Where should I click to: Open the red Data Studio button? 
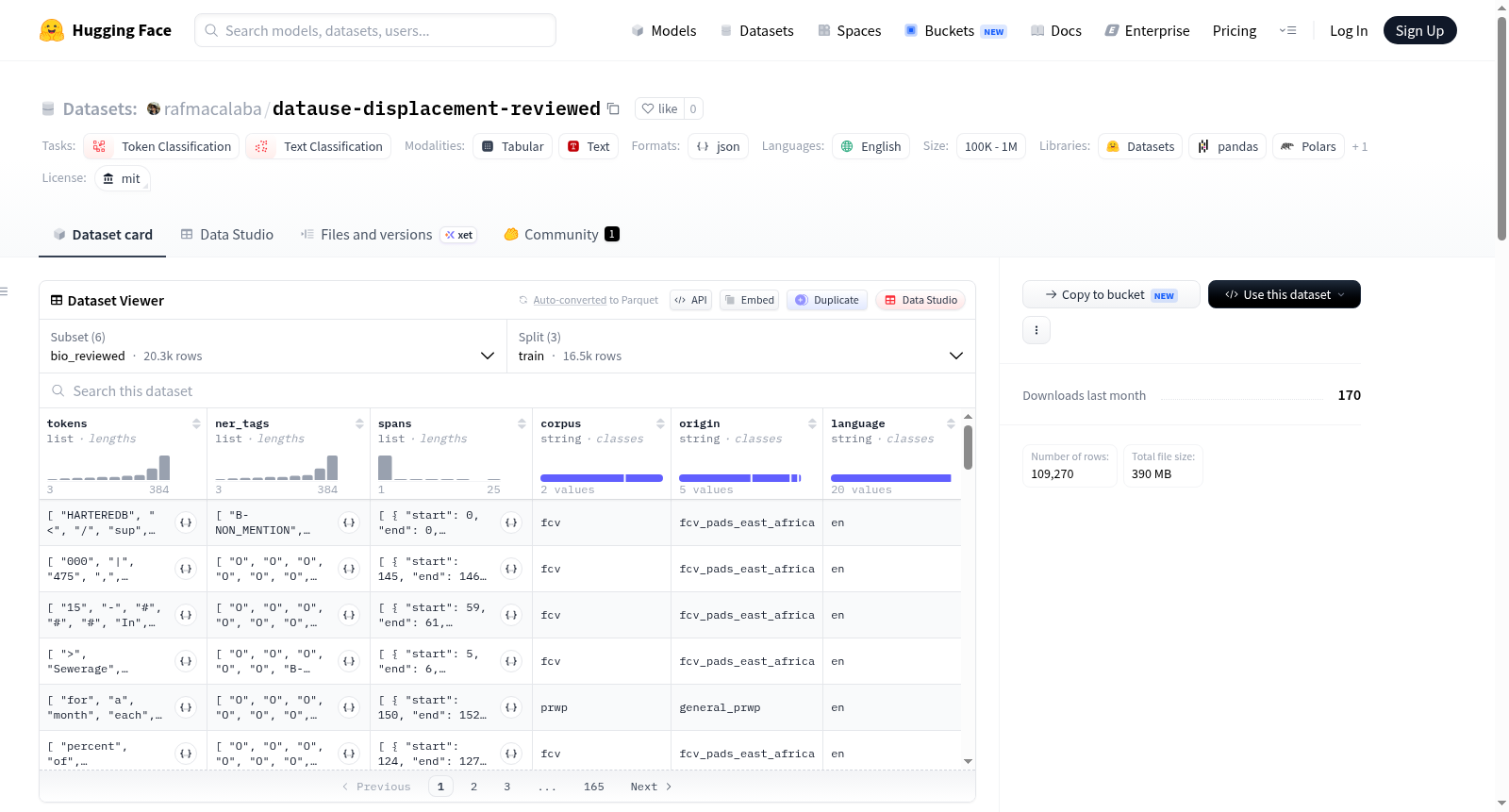coord(920,300)
